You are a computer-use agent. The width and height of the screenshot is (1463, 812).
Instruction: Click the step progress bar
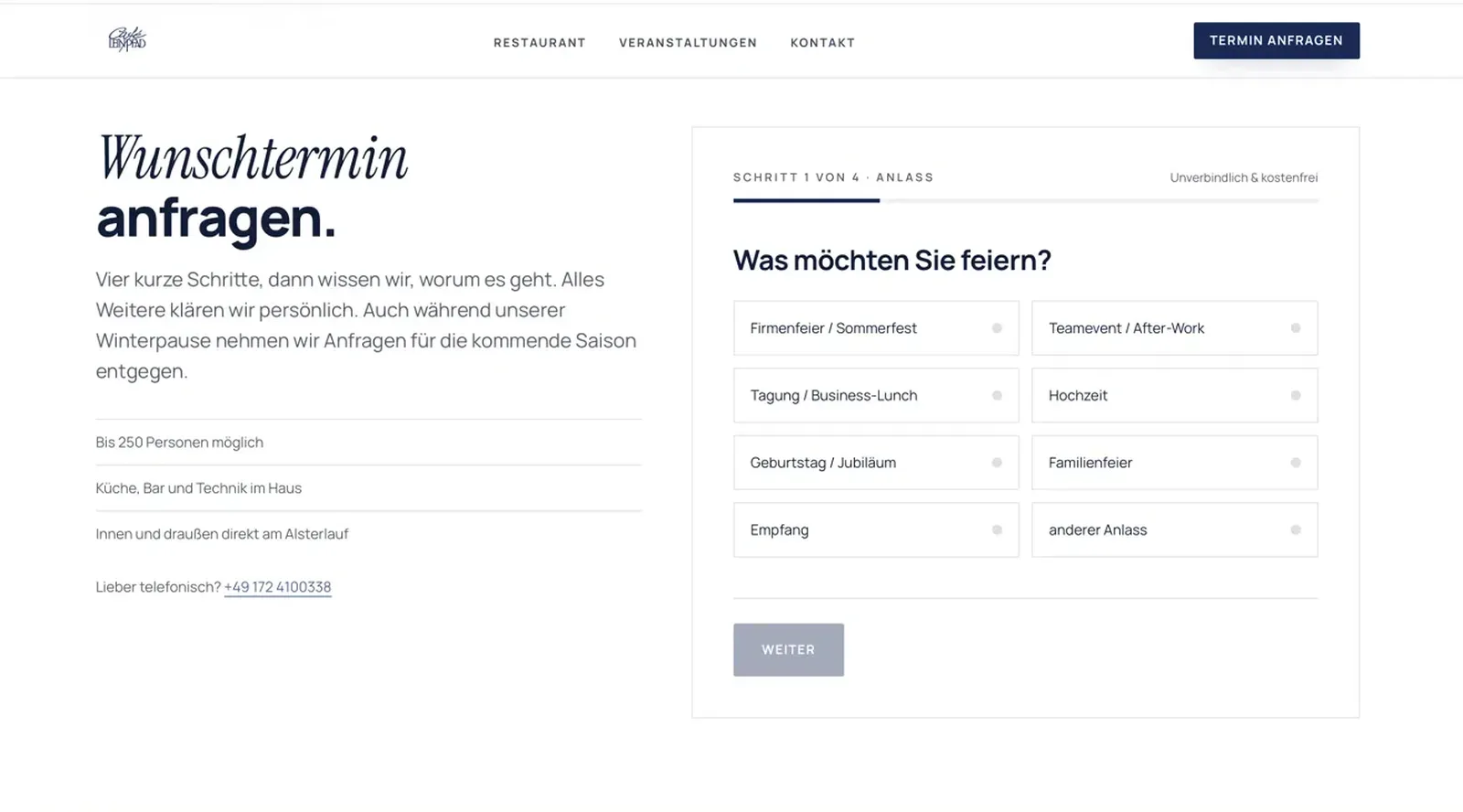click(1025, 200)
